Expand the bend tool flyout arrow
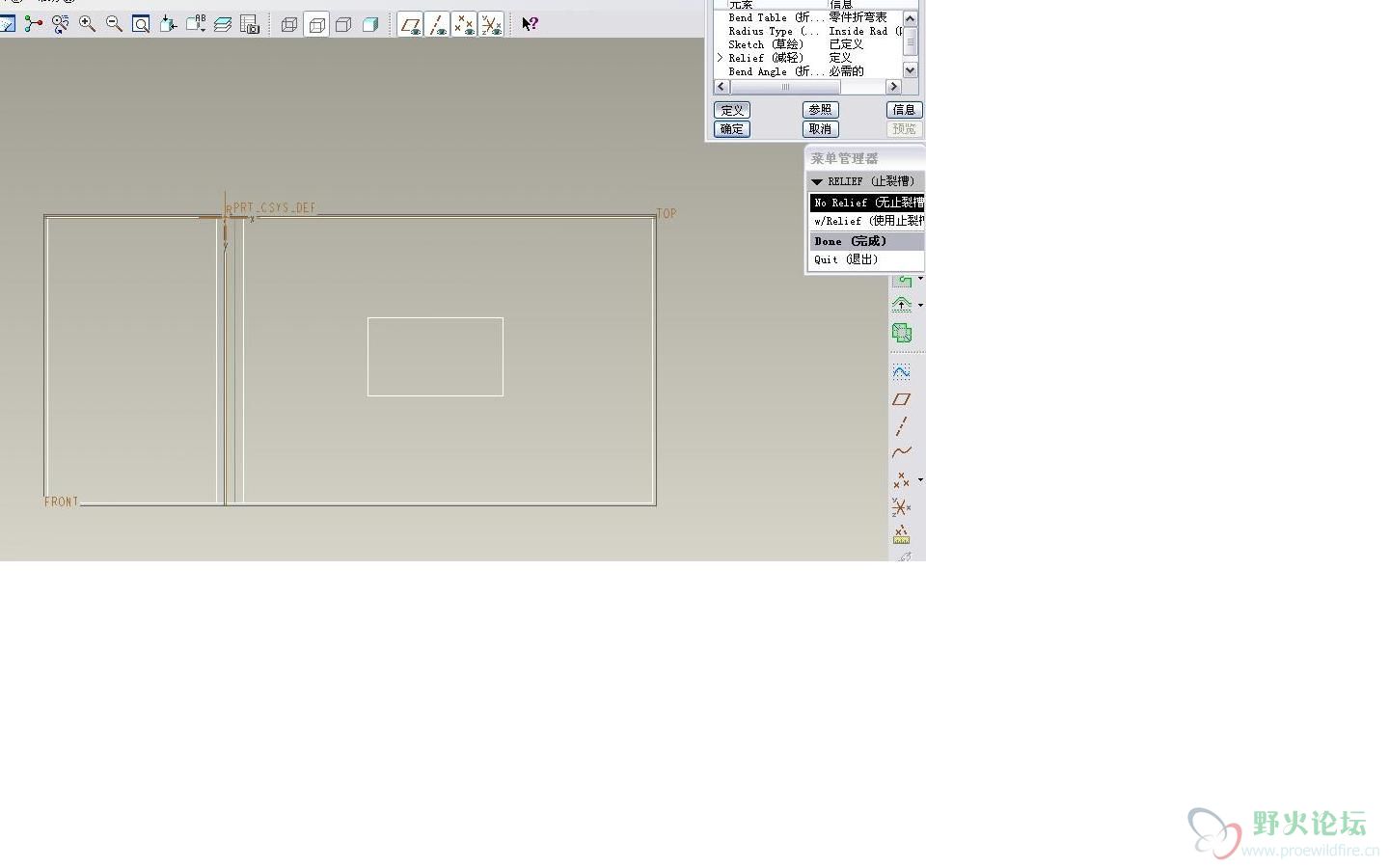 tap(920, 305)
